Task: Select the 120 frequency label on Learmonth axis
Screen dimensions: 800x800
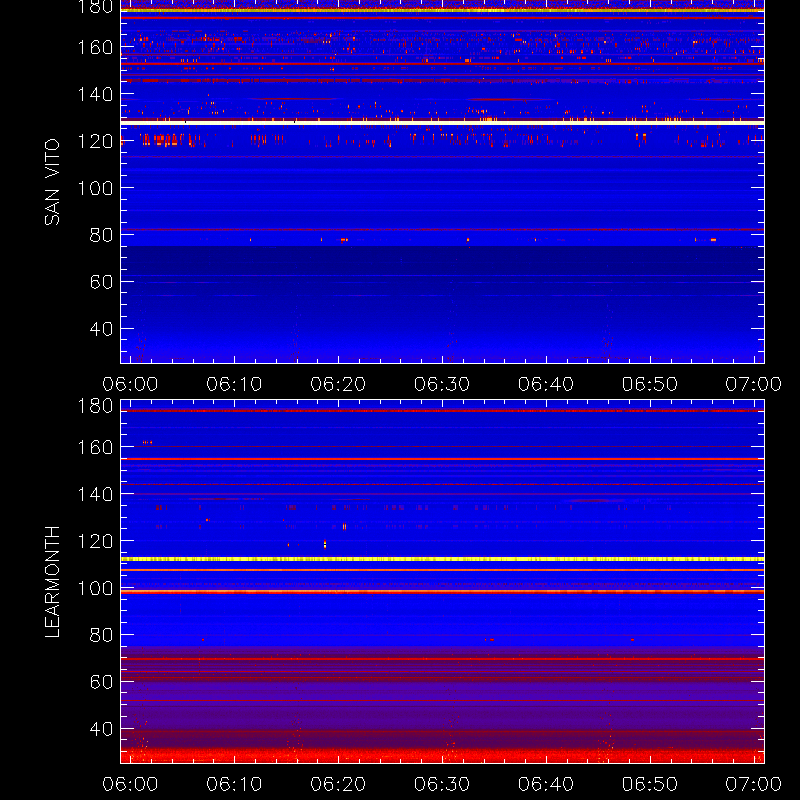Action: pyautogui.click(x=95, y=541)
